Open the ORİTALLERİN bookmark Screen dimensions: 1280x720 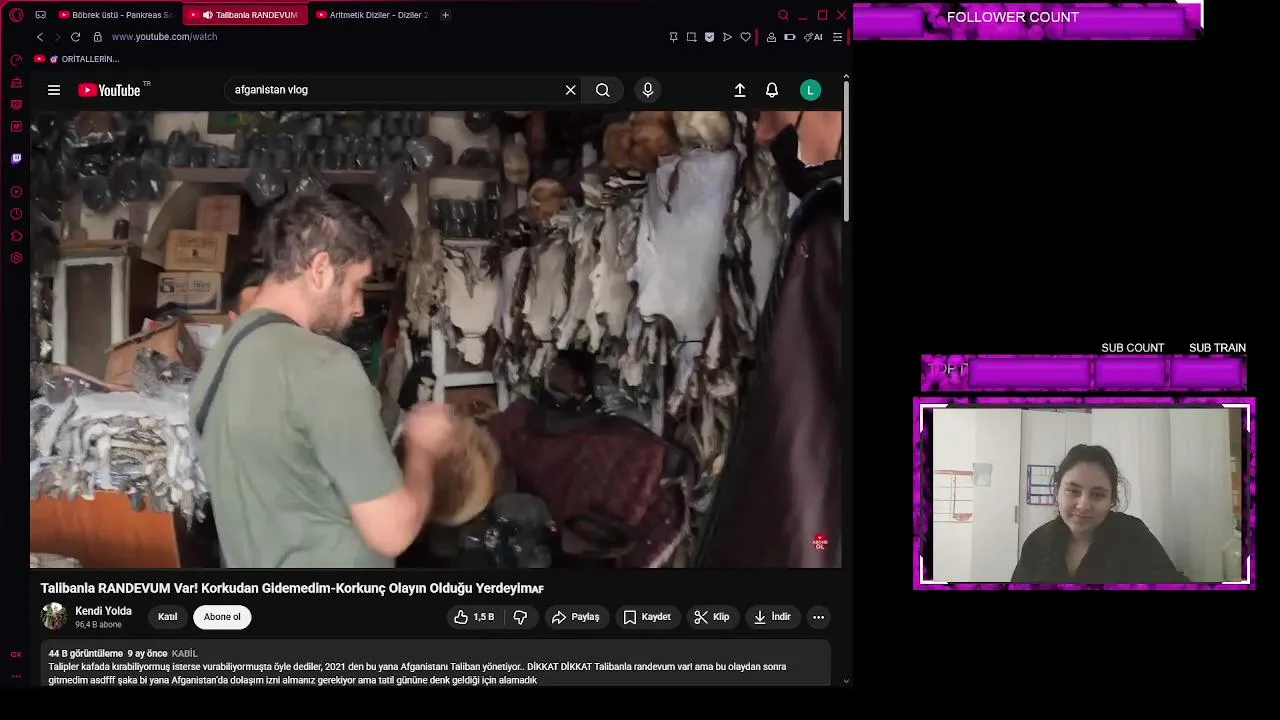point(77,59)
